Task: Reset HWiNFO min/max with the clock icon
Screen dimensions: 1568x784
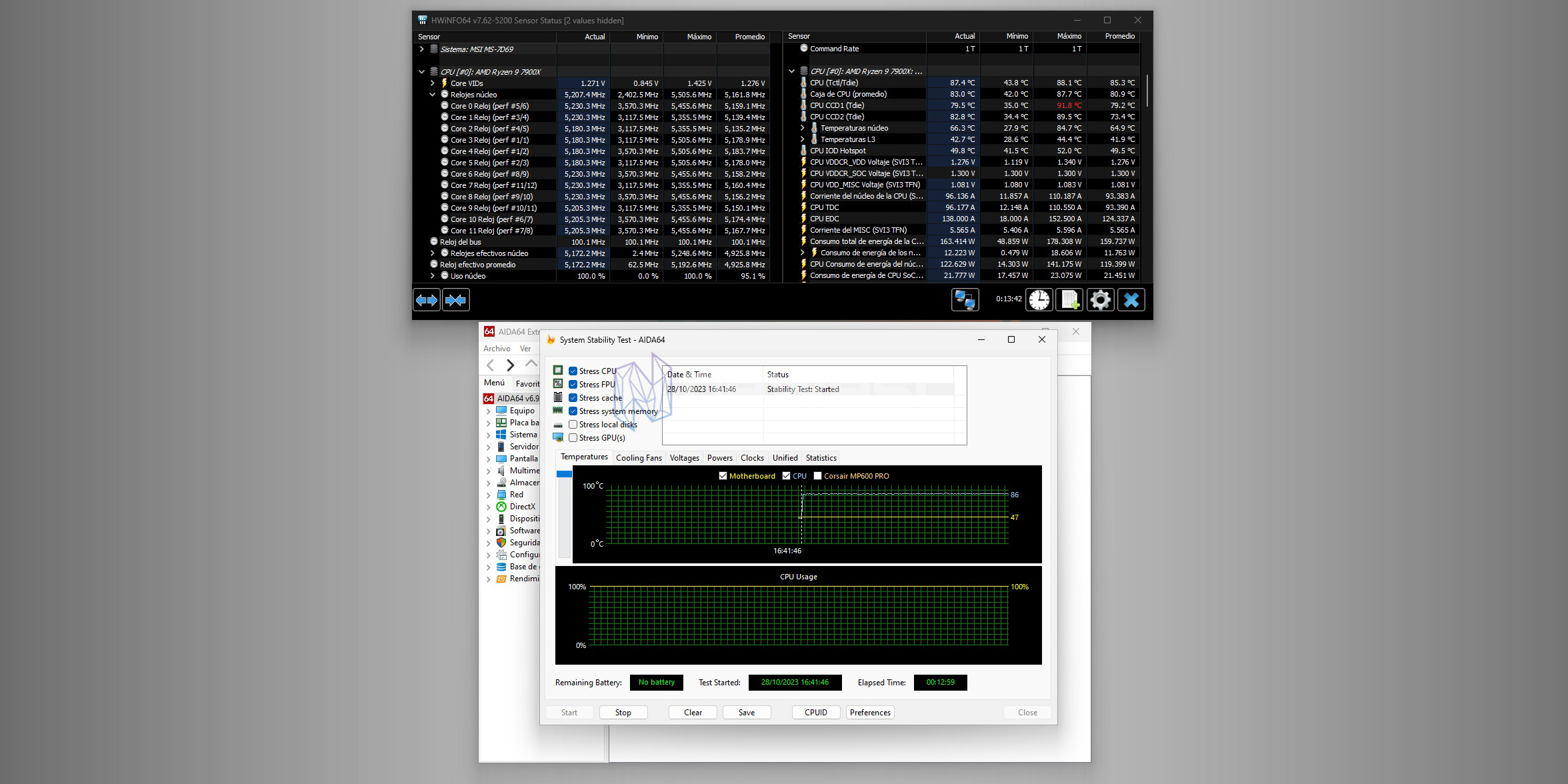Action: [x=1039, y=300]
